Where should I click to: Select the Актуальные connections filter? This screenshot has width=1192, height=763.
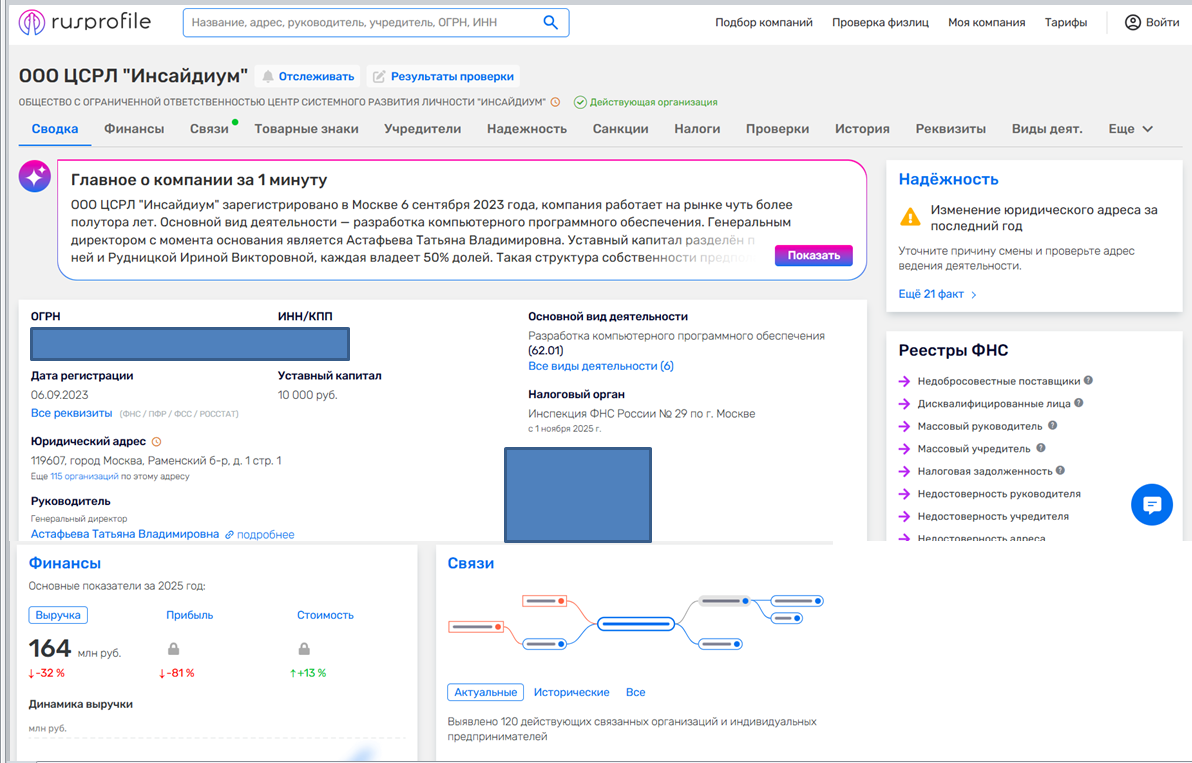pyautogui.click(x=485, y=692)
